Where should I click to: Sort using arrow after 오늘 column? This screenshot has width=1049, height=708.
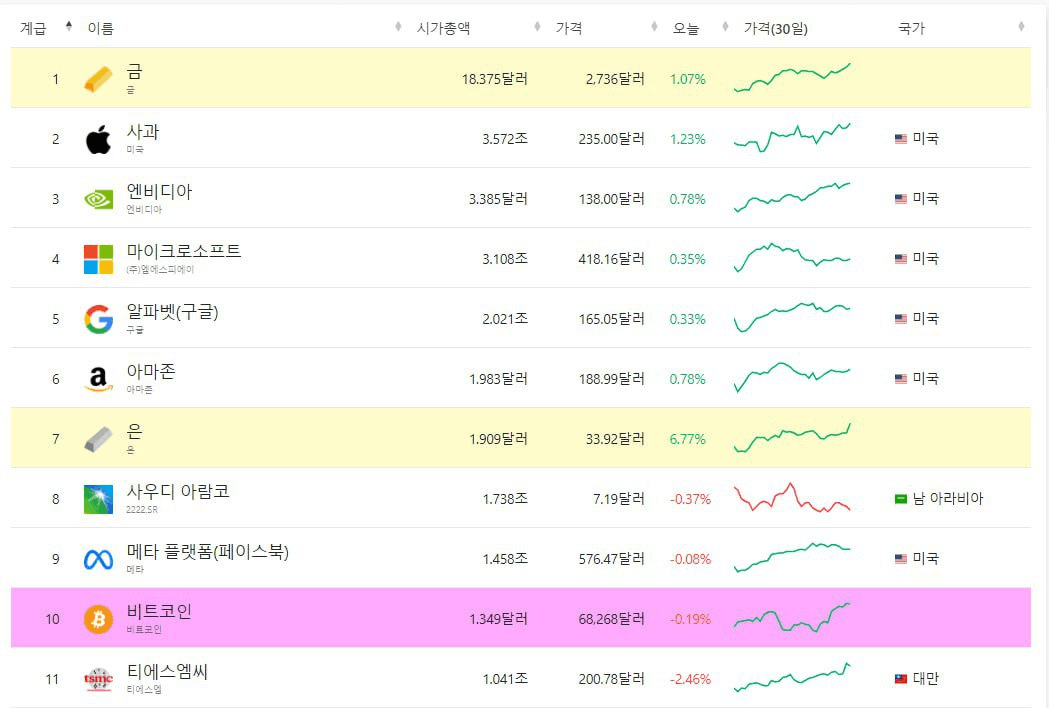[x=725, y=27]
